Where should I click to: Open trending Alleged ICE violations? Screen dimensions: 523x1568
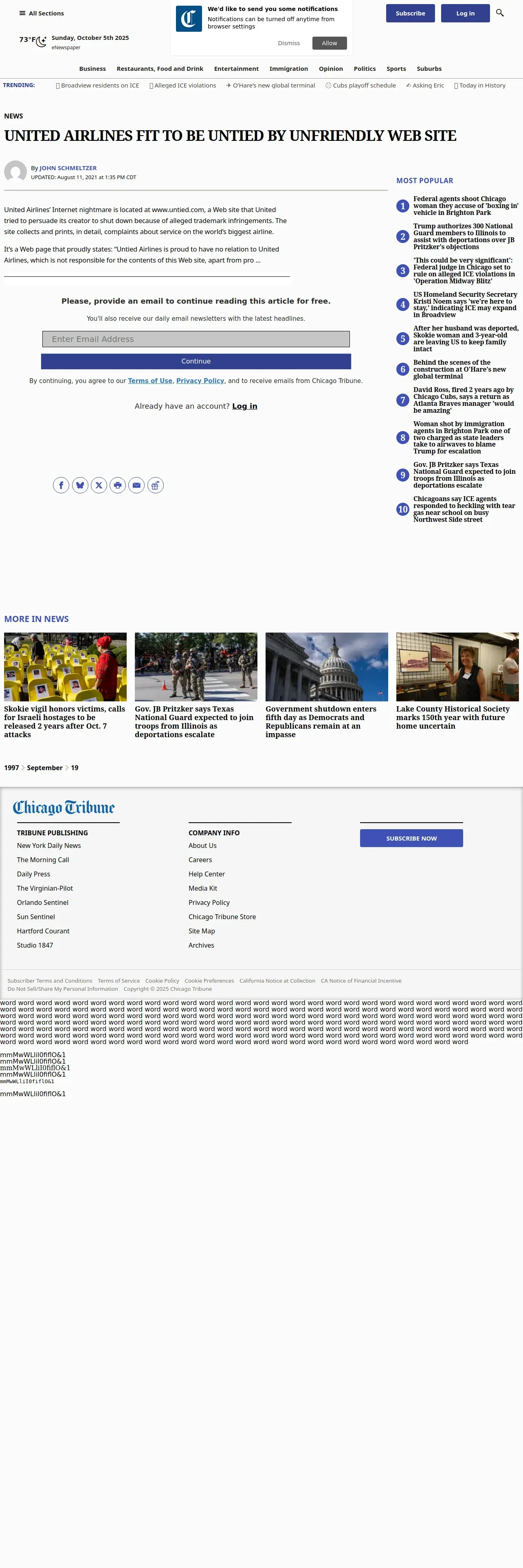182,86
